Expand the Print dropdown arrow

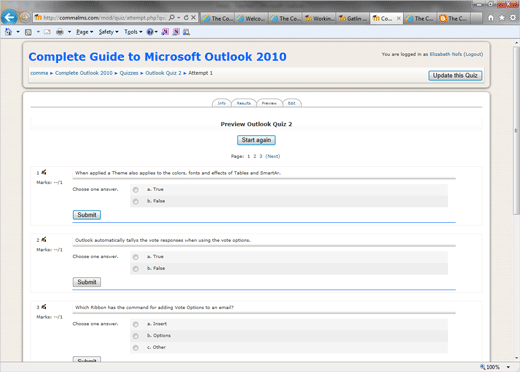click(69, 32)
